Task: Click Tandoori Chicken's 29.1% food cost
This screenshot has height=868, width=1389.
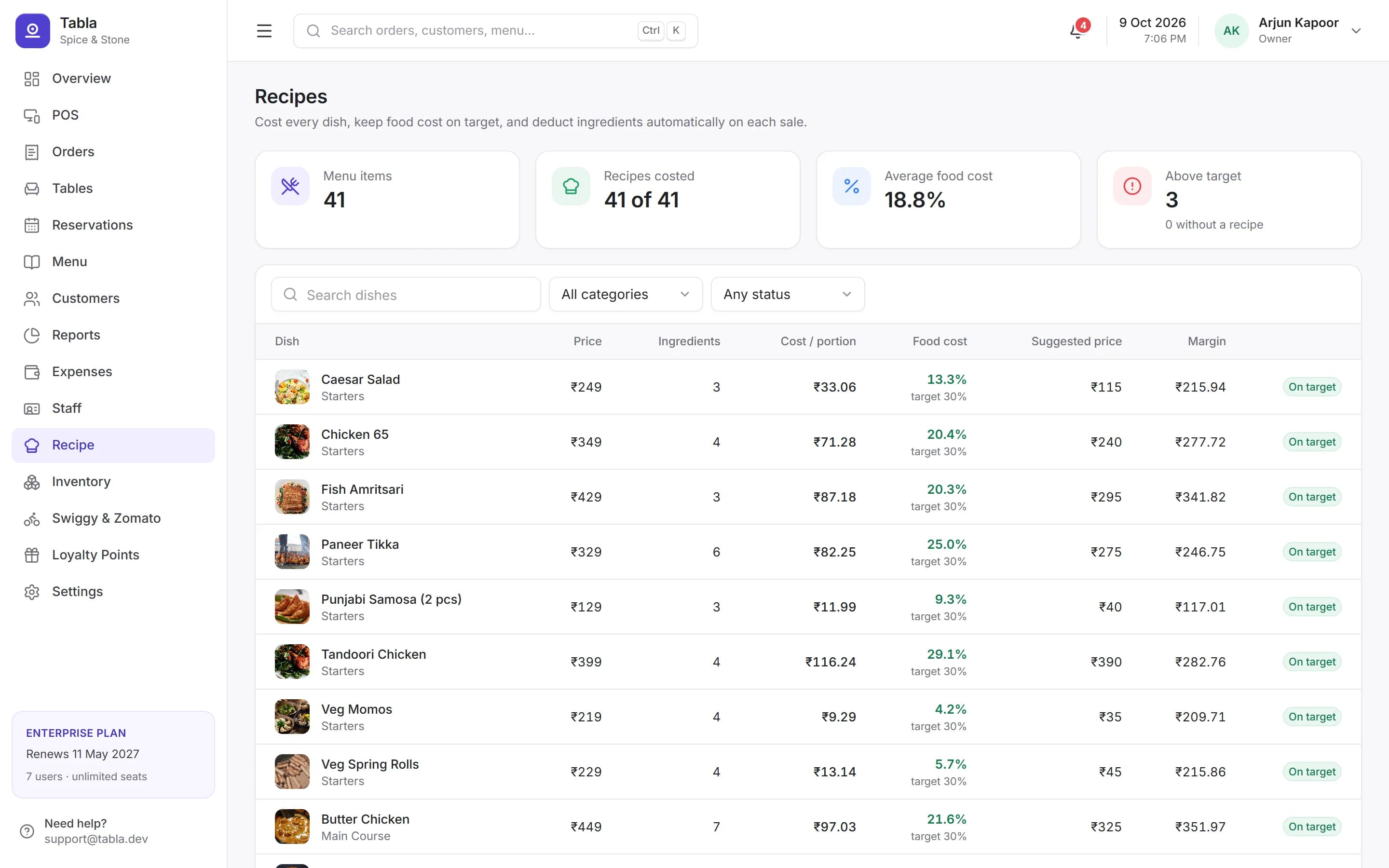Action: (x=946, y=654)
